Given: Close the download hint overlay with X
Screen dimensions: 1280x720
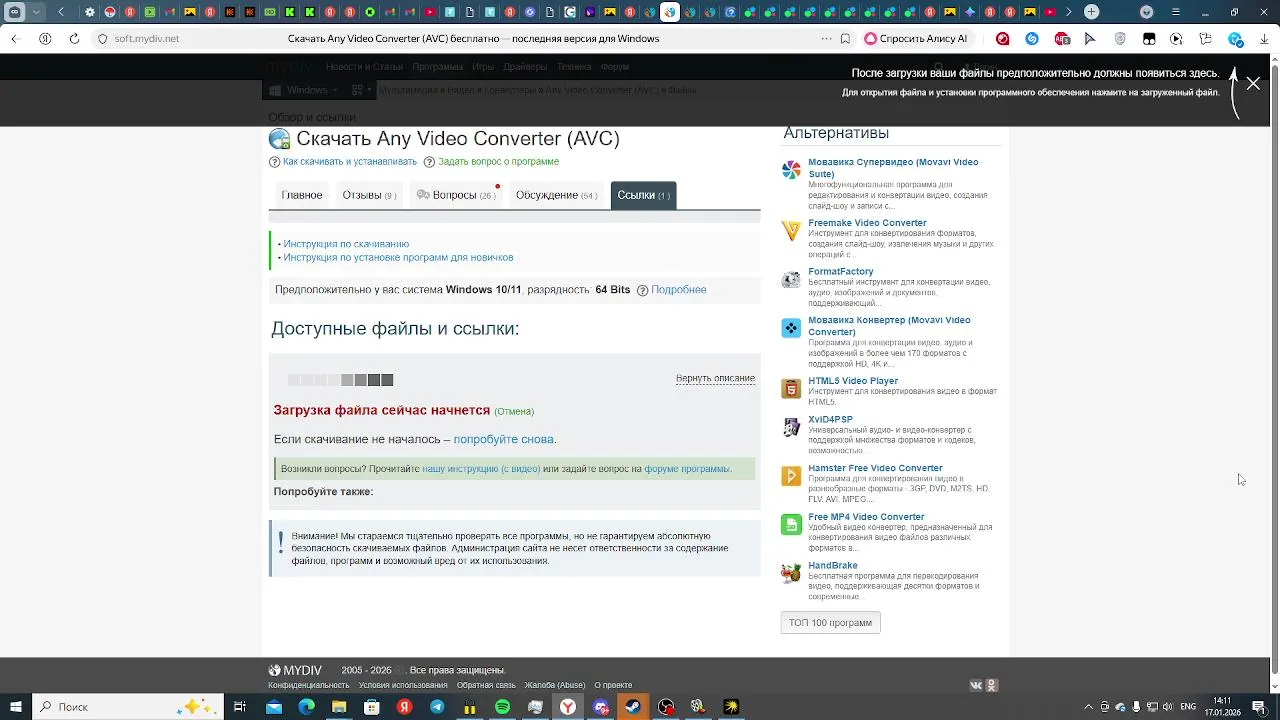Looking at the screenshot, I should (x=1253, y=84).
